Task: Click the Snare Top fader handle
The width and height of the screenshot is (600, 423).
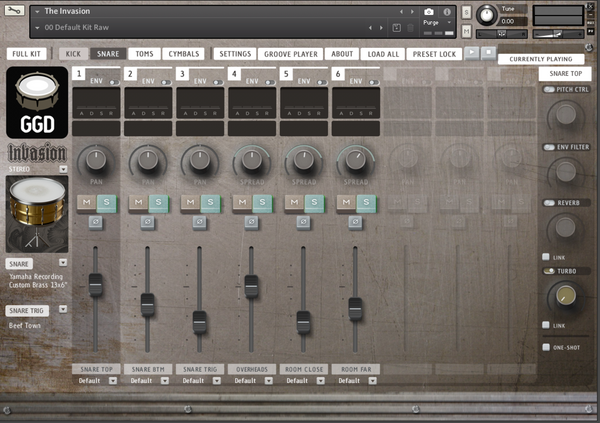Action: pos(96,285)
